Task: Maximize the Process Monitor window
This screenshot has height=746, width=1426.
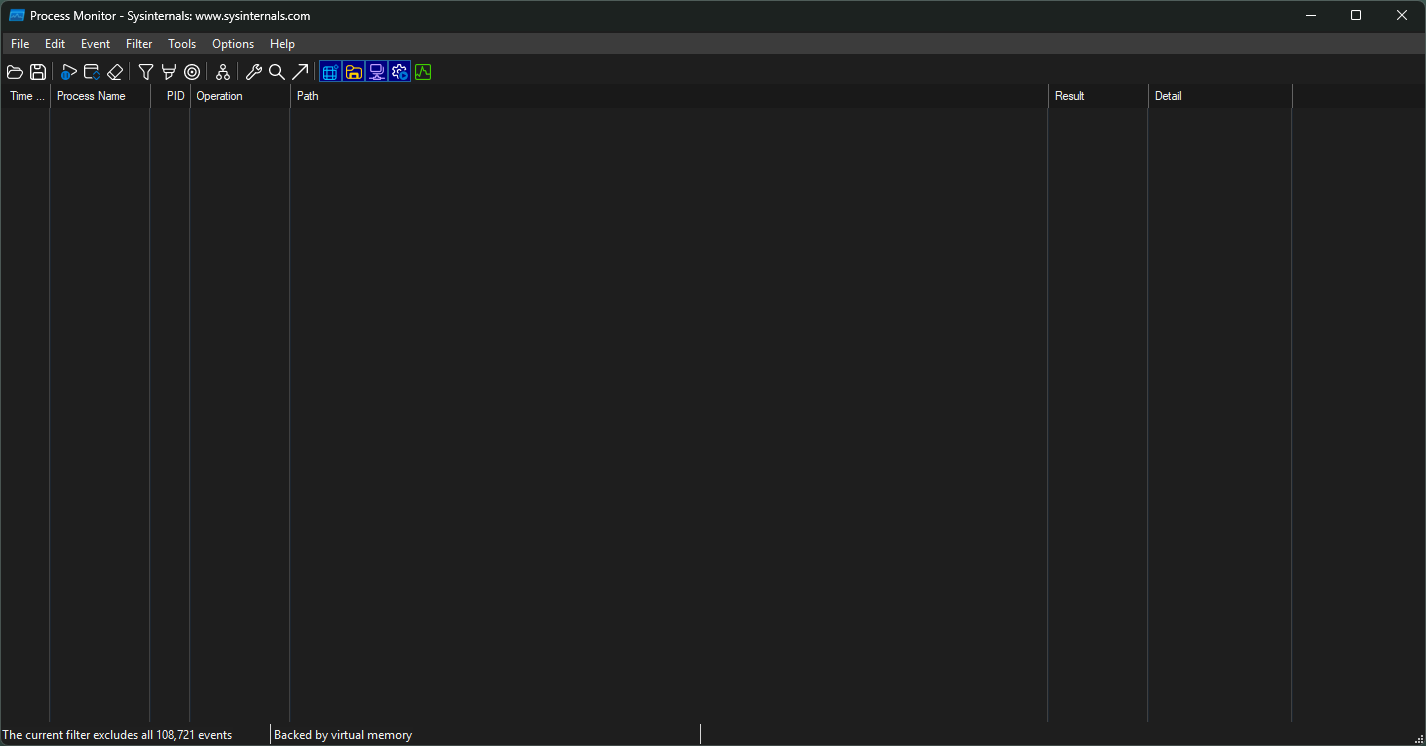Action: 1356,15
